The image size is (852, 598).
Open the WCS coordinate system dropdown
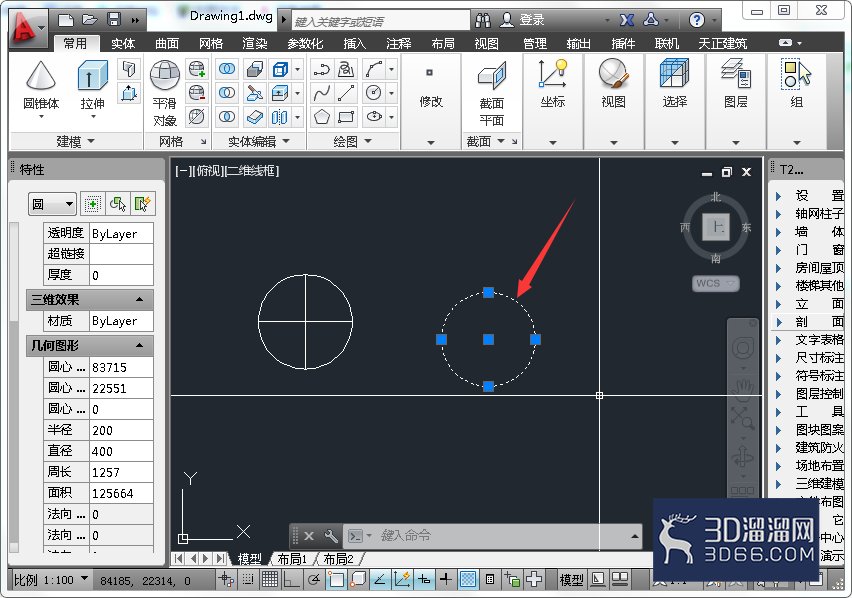point(716,284)
